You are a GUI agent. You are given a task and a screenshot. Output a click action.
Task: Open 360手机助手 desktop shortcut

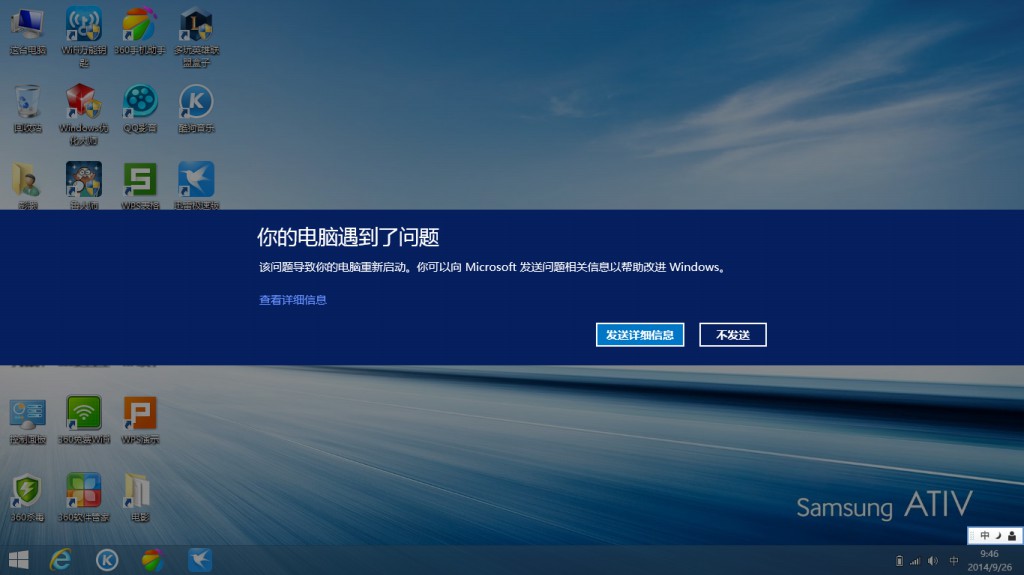pyautogui.click(x=140, y=31)
